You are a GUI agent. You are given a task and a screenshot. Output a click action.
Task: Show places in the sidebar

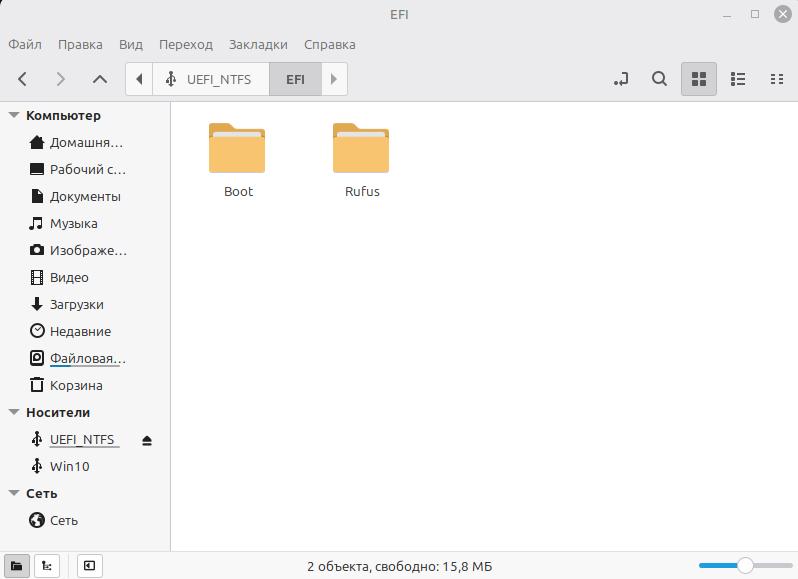coord(16,566)
